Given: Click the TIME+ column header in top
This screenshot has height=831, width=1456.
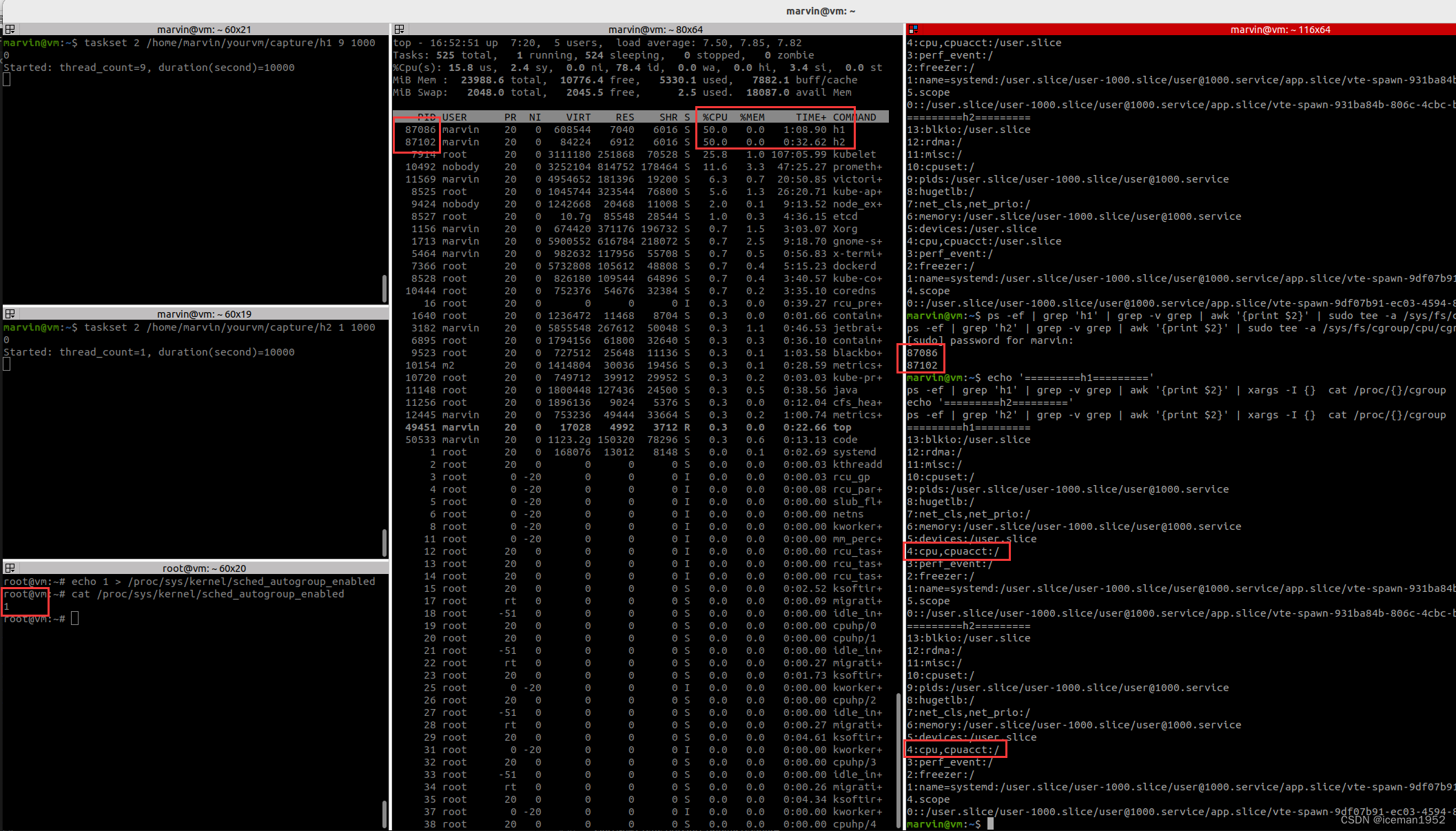Looking at the screenshot, I should point(811,117).
